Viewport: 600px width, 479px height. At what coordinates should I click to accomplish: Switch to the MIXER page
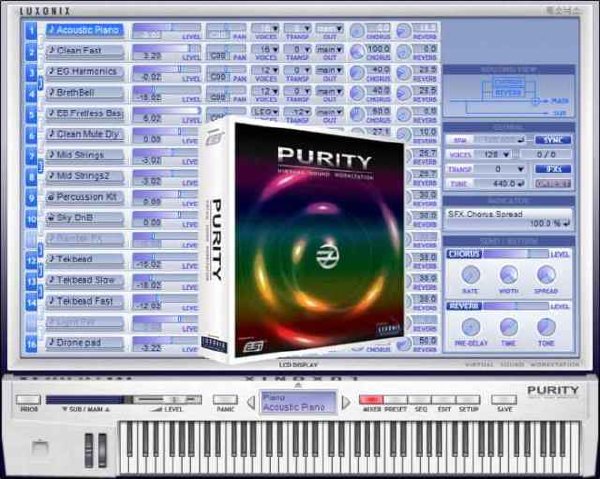point(371,400)
